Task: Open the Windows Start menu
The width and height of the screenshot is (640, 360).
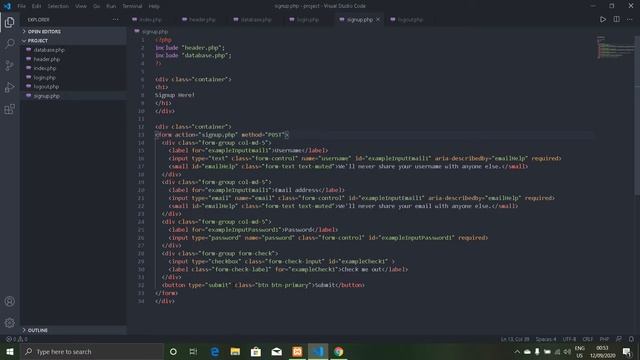Action: [x=10, y=351]
